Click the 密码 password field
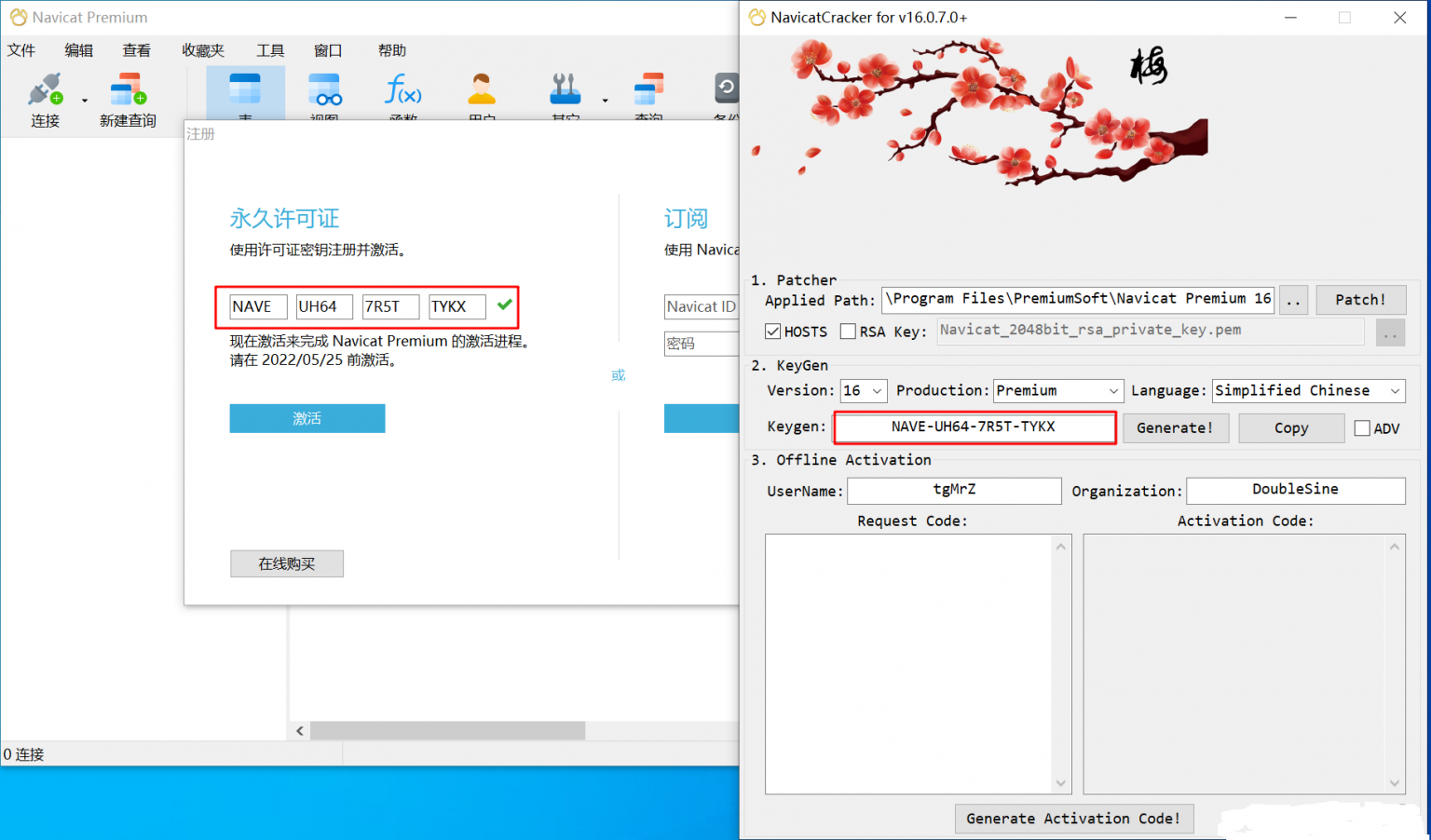The width and height of the screenshot is (1431, 840). coord(702,344)
